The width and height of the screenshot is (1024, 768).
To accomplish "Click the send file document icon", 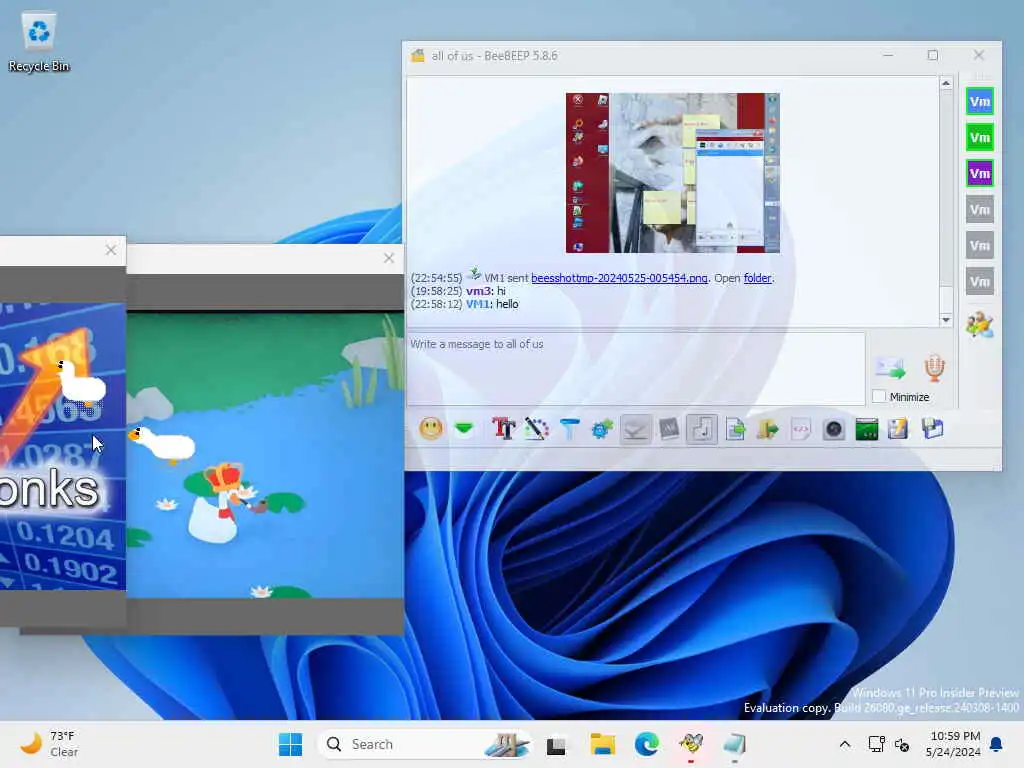I will coord(735,429).
